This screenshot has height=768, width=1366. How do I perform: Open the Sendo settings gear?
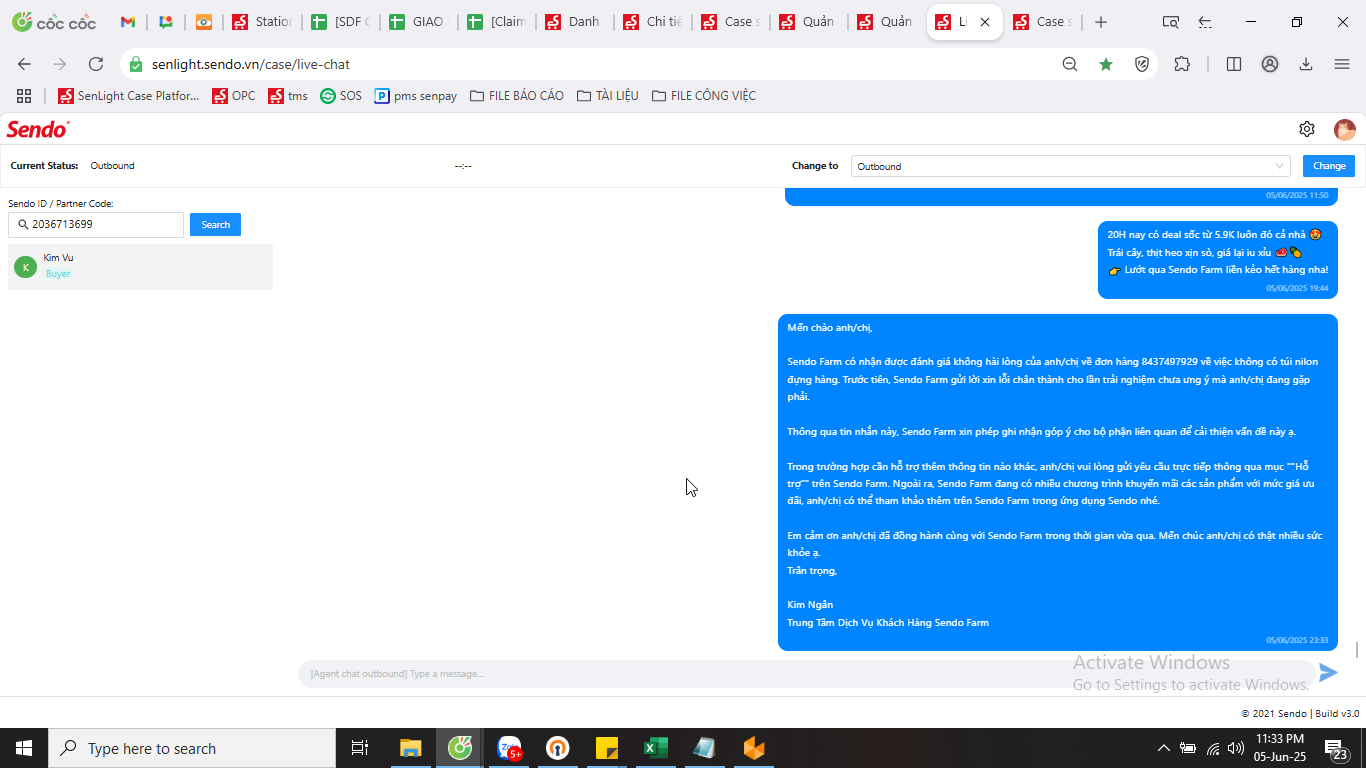coord(1307,129)
